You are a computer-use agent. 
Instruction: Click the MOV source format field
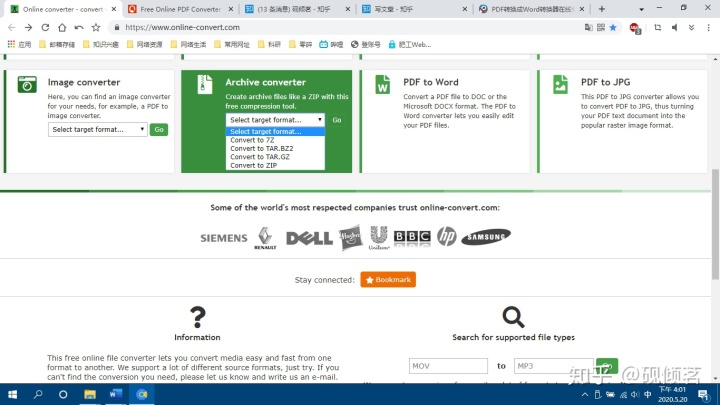click(448, 366)
